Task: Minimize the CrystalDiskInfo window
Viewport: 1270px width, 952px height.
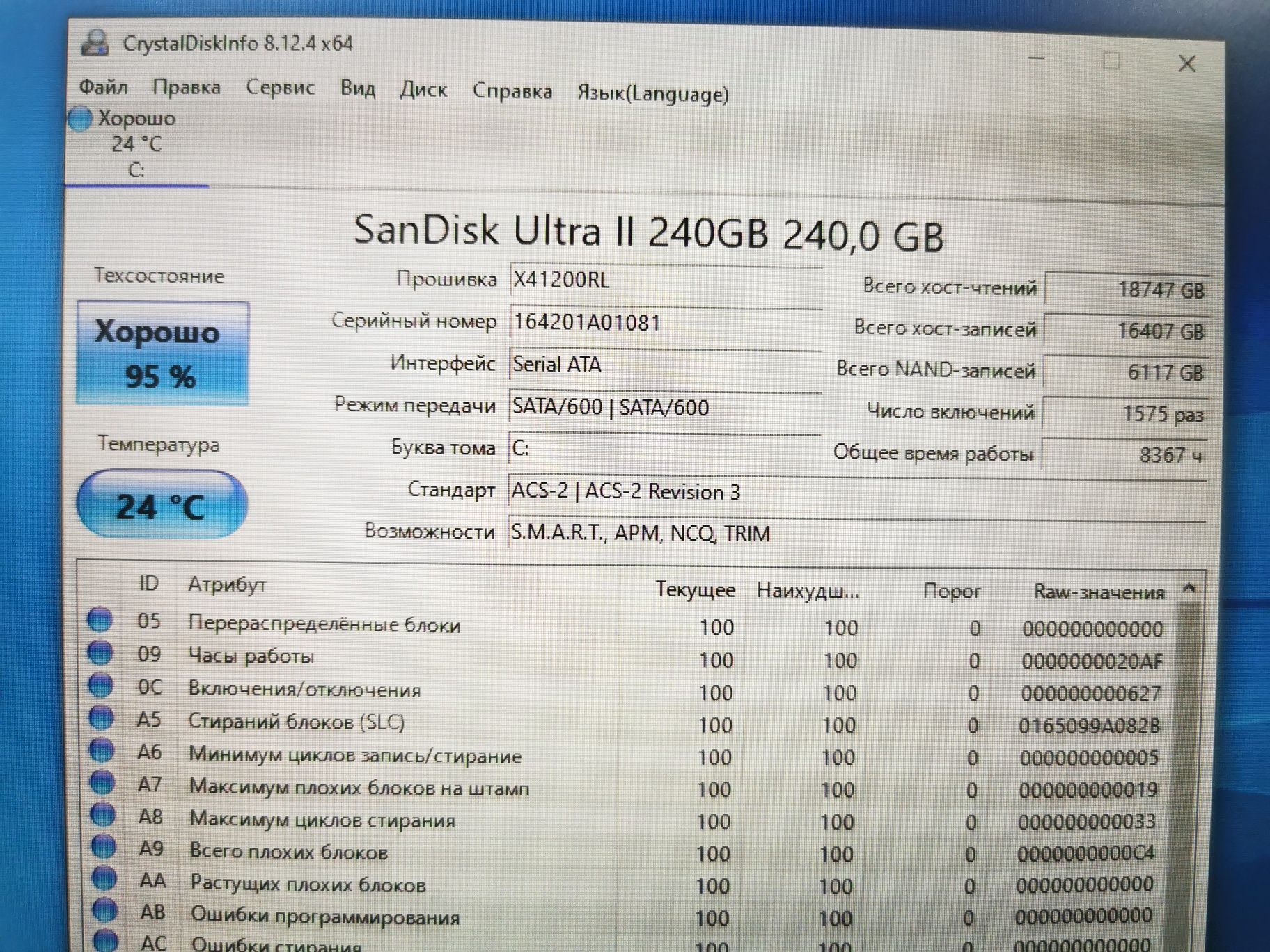Action: [1037, 58]
